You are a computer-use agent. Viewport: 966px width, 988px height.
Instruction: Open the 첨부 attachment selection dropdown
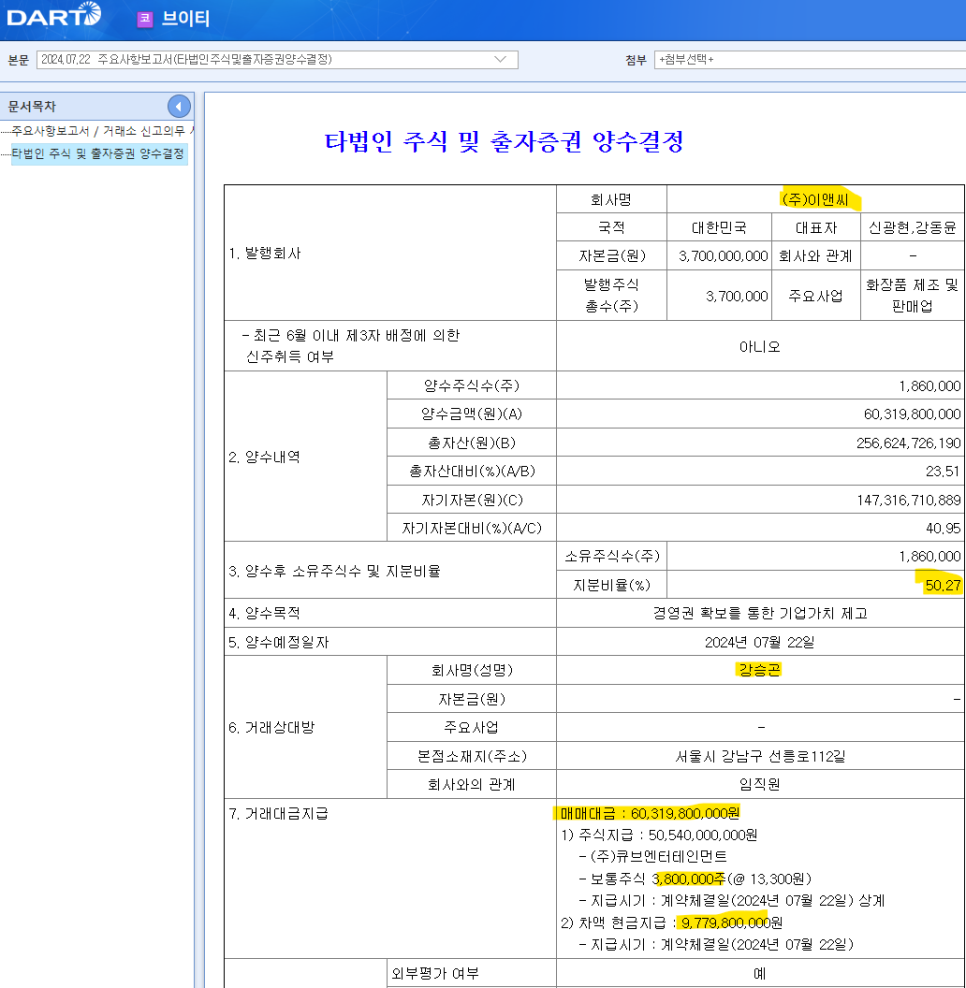pos(810,60)
